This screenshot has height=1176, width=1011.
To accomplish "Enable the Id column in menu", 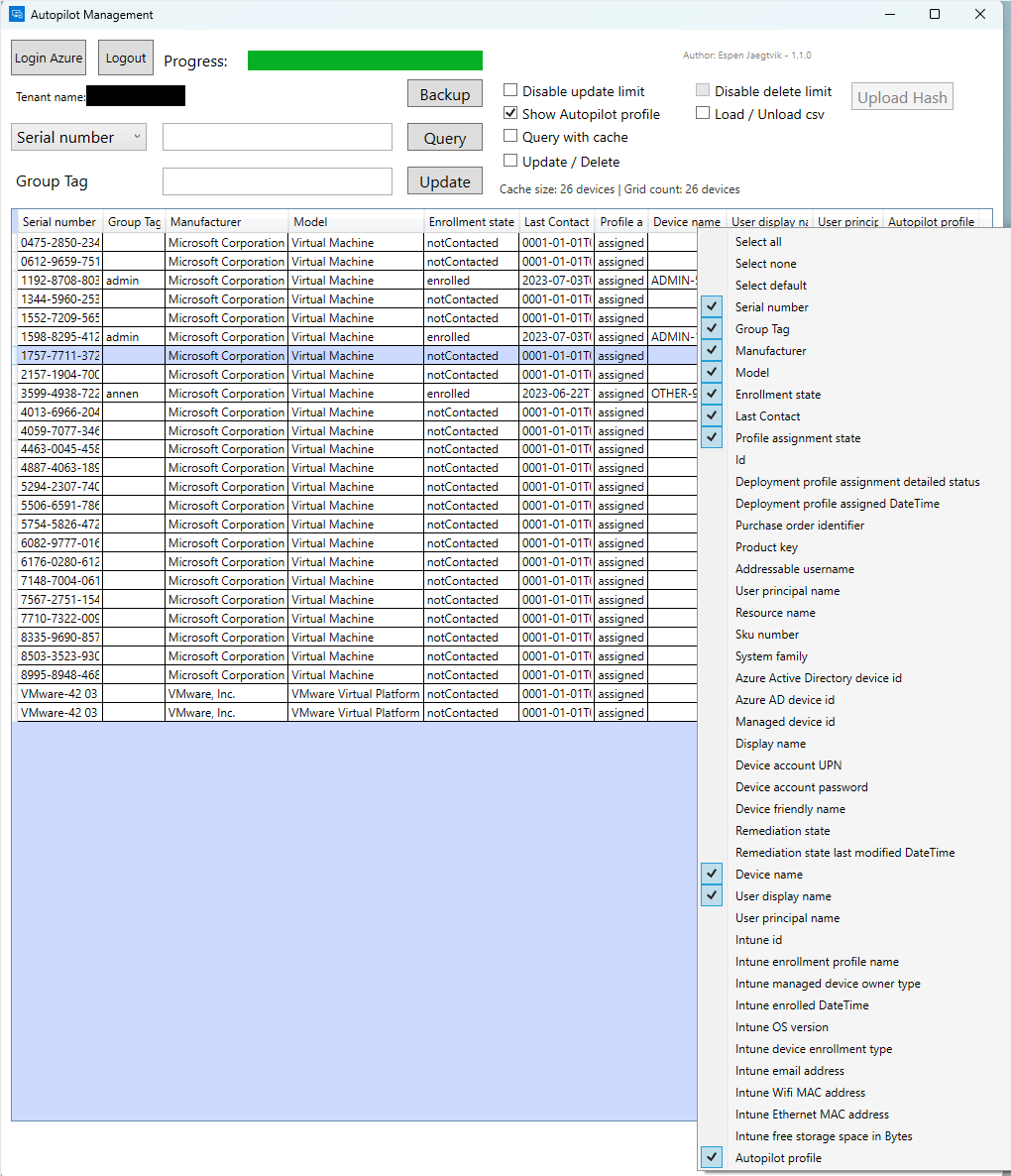I will (x=740, y=459).
